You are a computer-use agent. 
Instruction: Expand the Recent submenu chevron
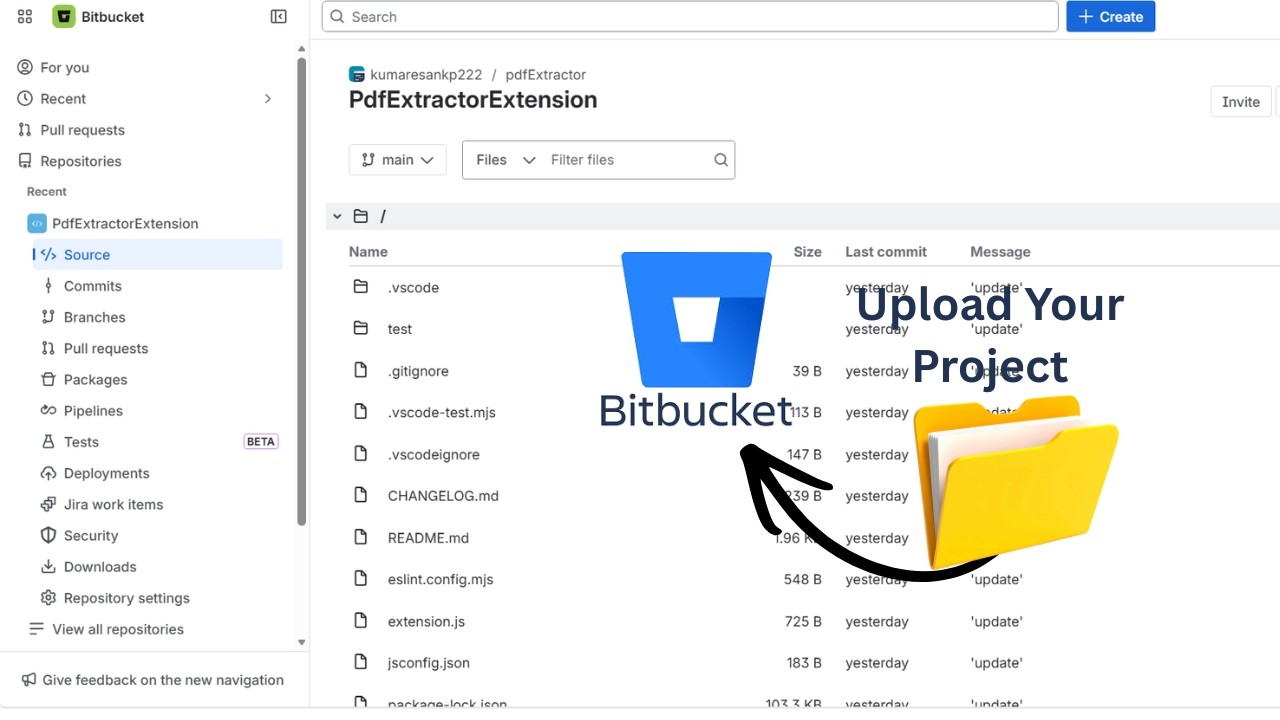tap(267, 98)
